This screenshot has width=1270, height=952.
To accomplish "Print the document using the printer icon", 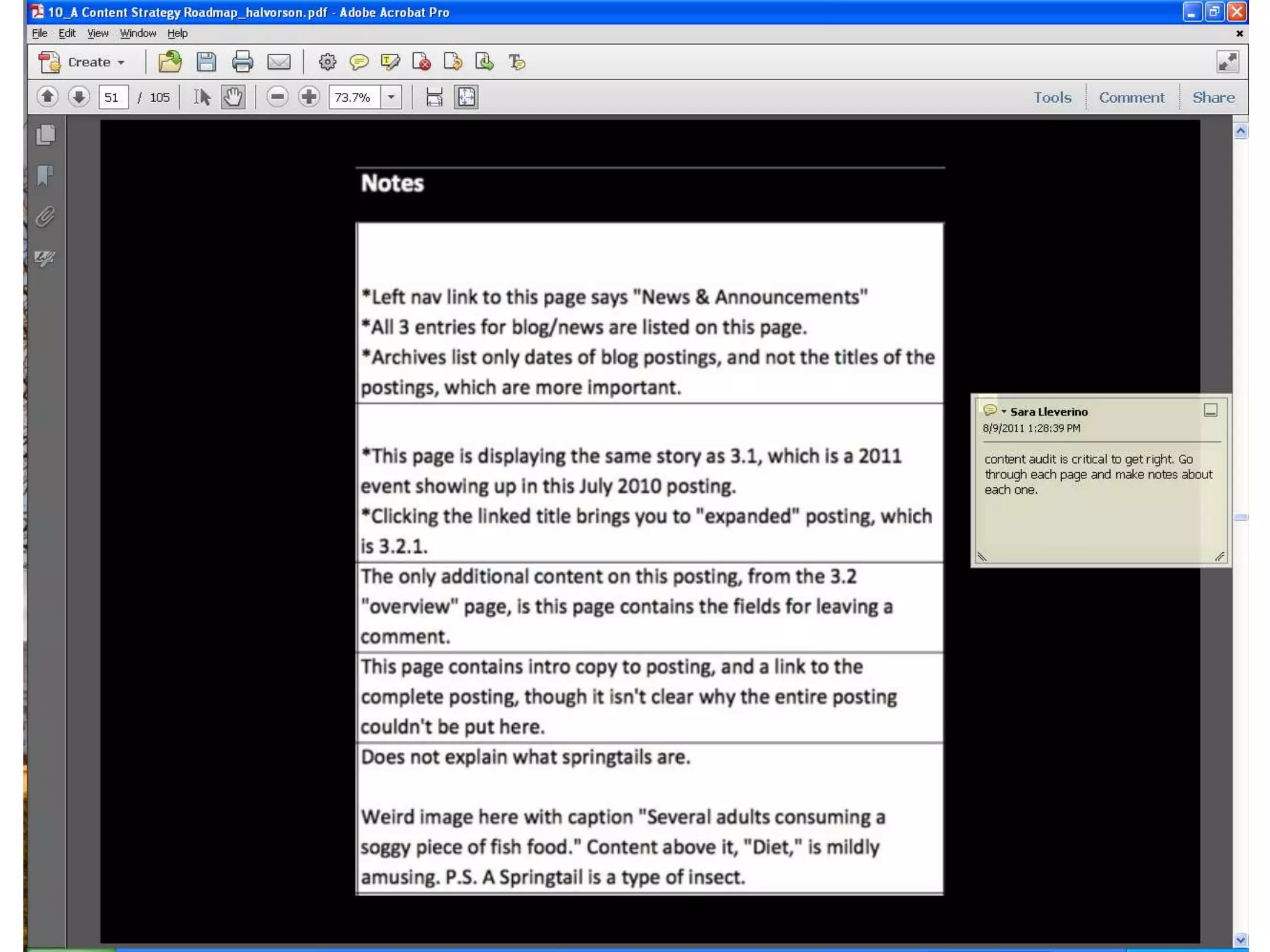I will point(242,62).
